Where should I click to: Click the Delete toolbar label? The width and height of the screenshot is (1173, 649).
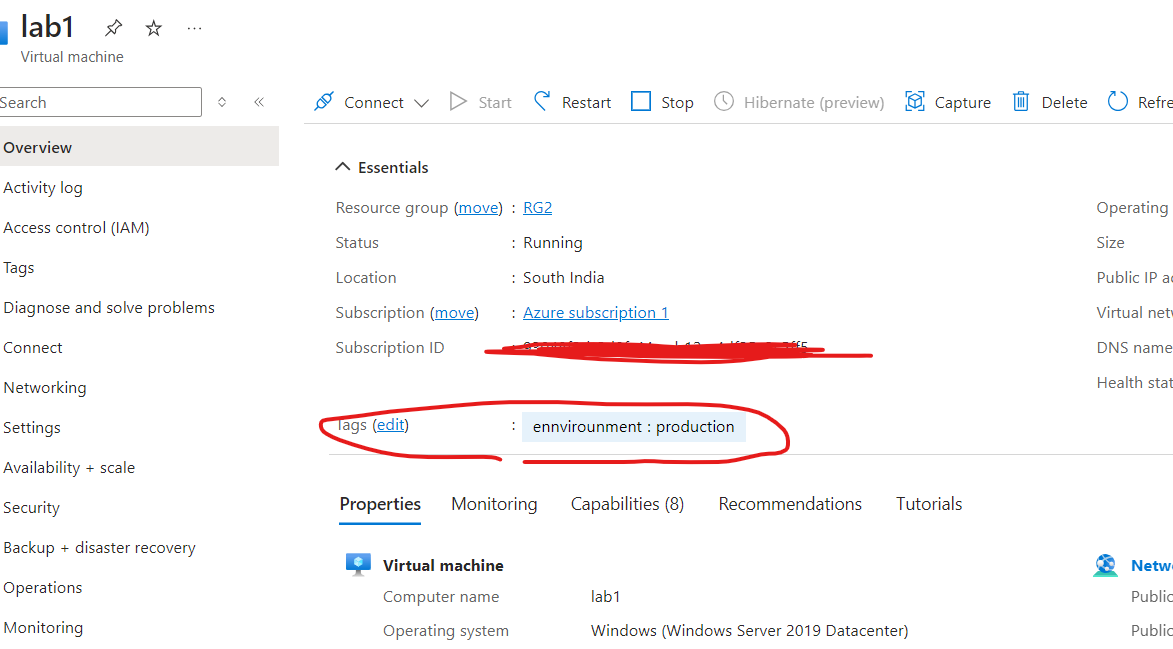tap(1065, 102)
